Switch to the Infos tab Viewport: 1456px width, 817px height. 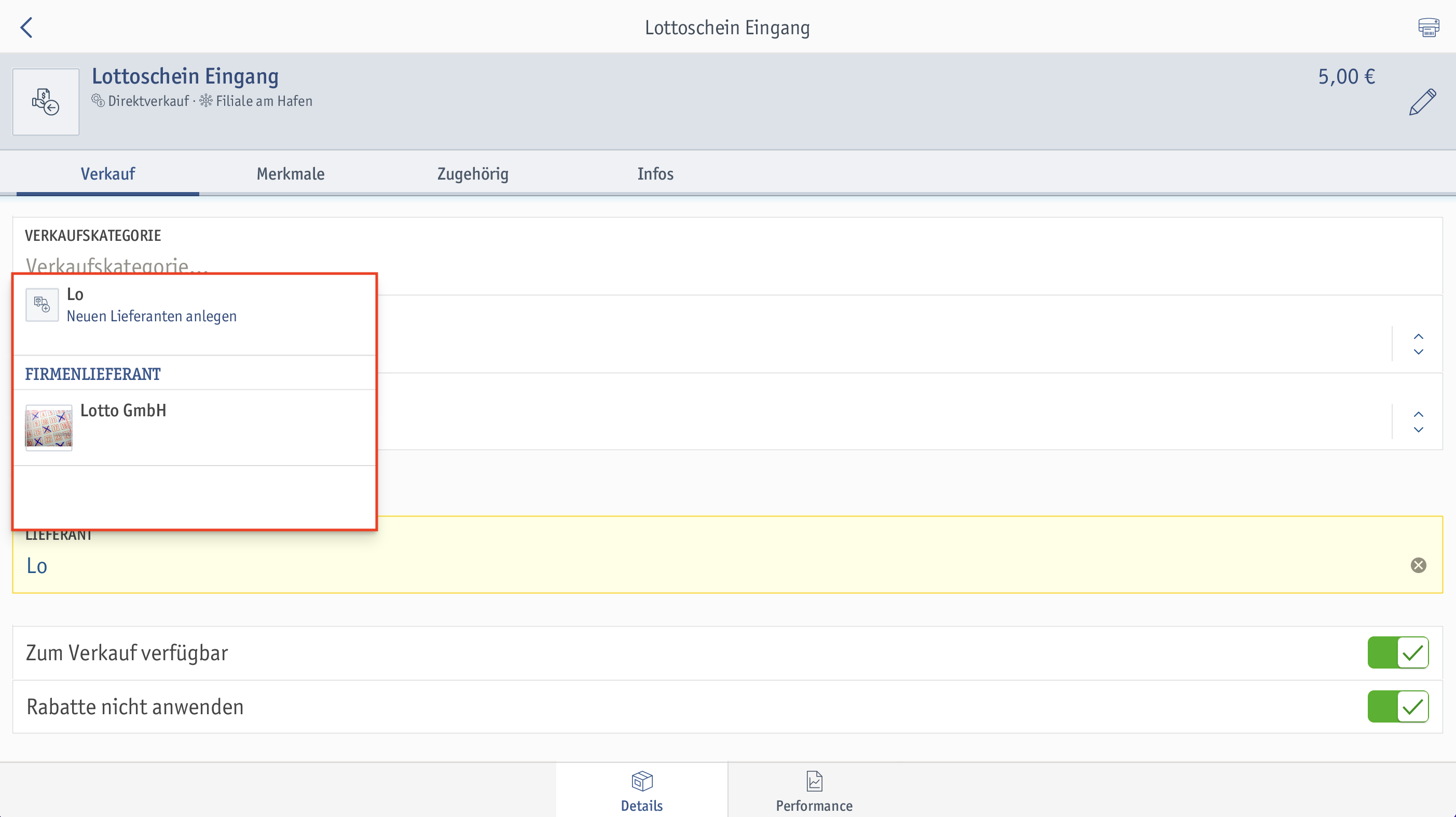coord(655,173)
